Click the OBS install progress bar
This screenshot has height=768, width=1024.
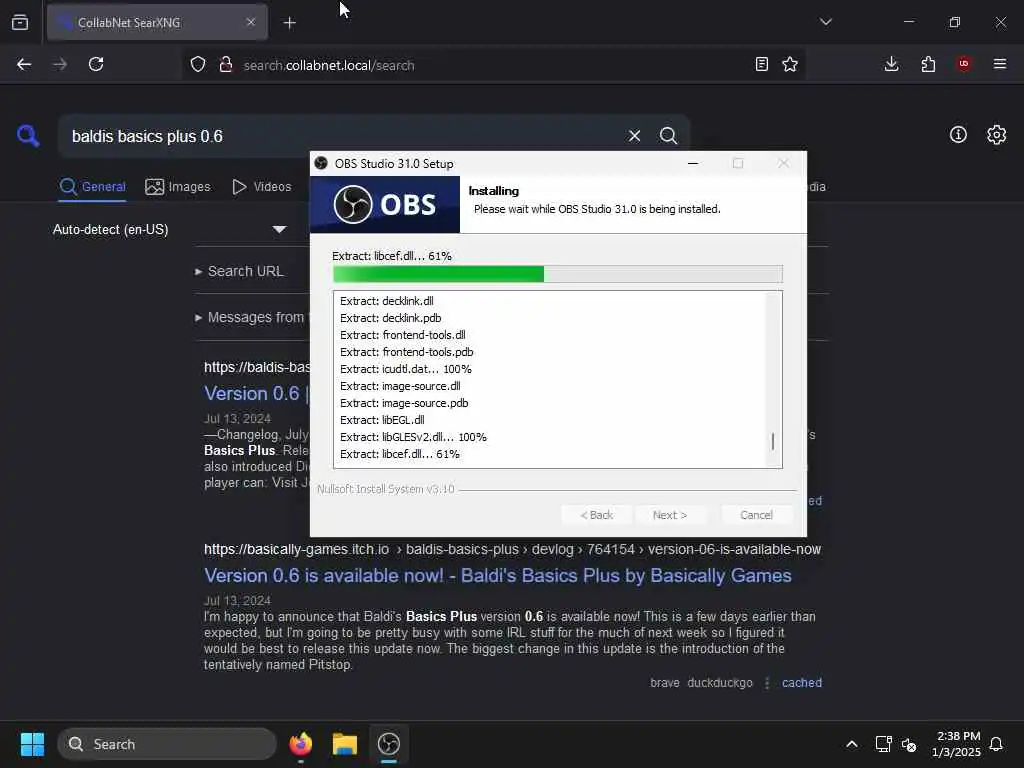point(558,274)
